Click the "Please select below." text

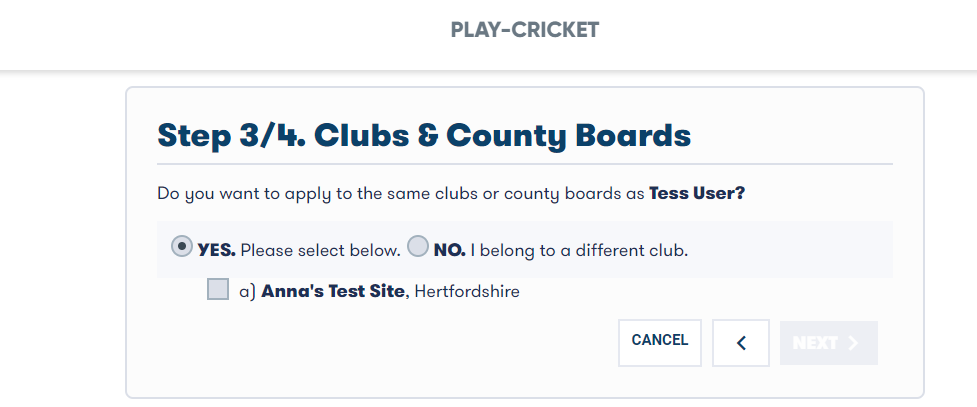(320, 249)
